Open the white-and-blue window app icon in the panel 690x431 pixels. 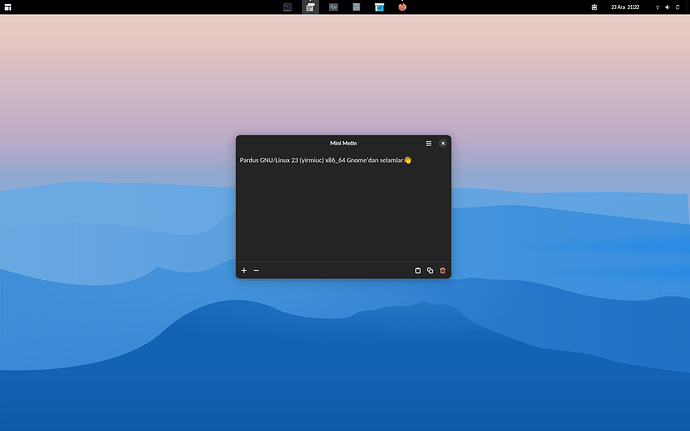tap(379, 7)
